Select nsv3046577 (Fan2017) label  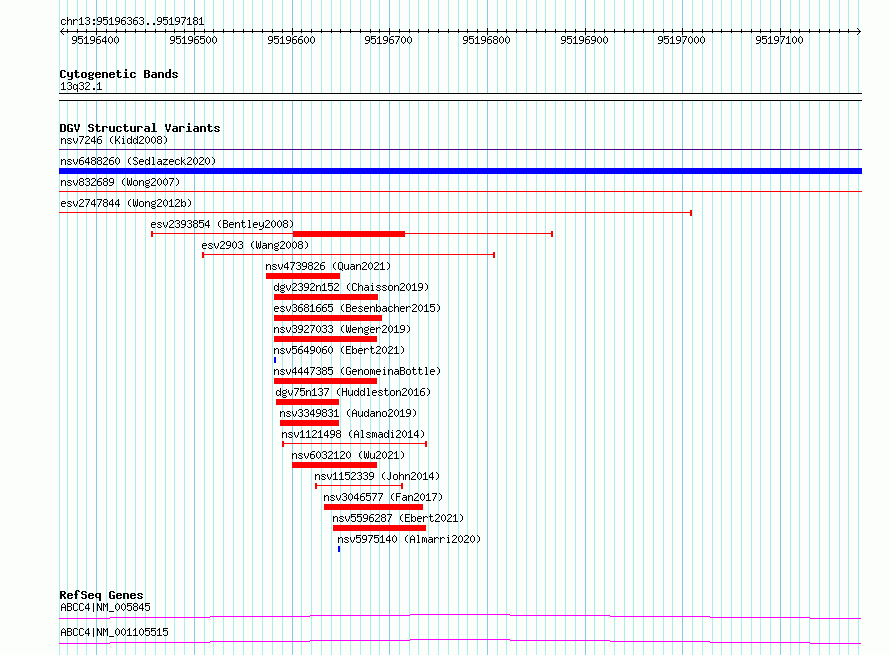pyautogui.click(x=383, y=497)
